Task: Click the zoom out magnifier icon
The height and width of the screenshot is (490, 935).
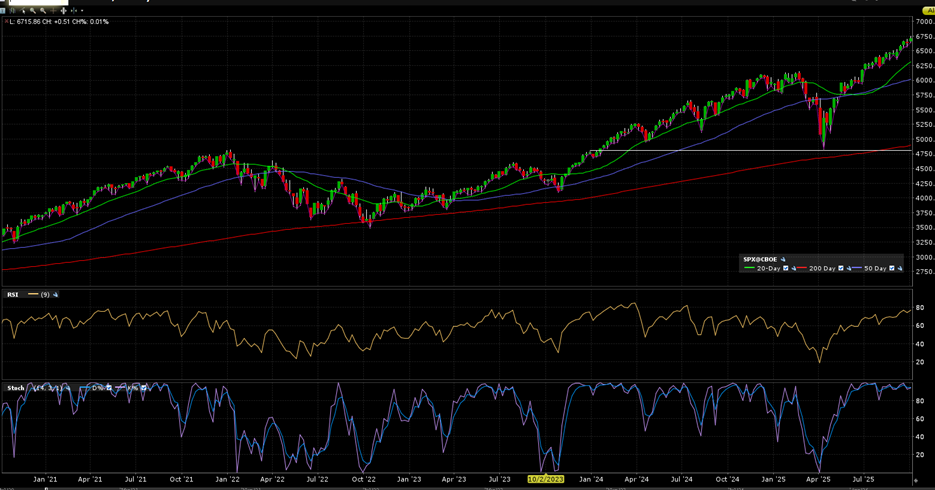Action: (x=43, y=11)
